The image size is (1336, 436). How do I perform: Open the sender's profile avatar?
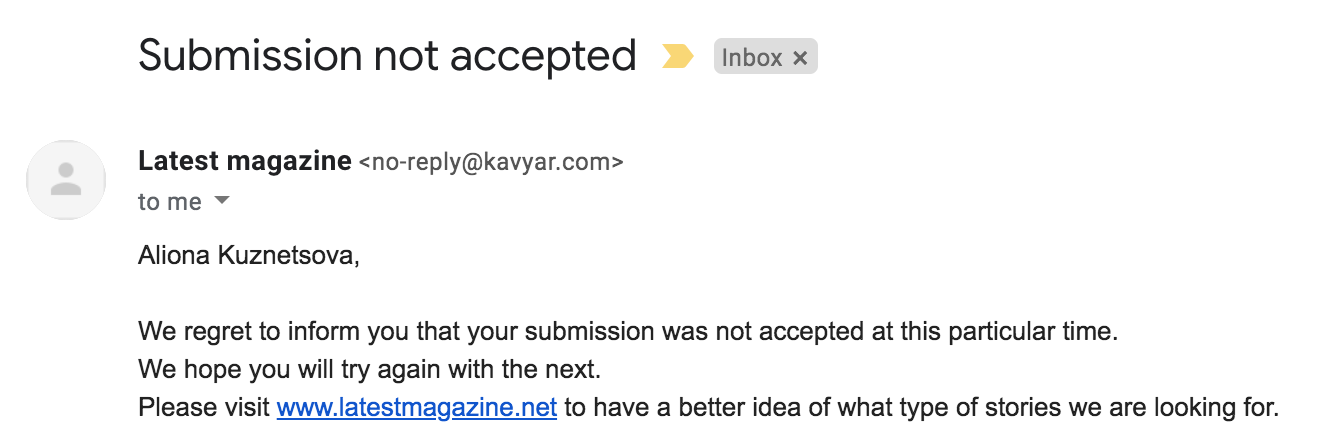point(66,180)
